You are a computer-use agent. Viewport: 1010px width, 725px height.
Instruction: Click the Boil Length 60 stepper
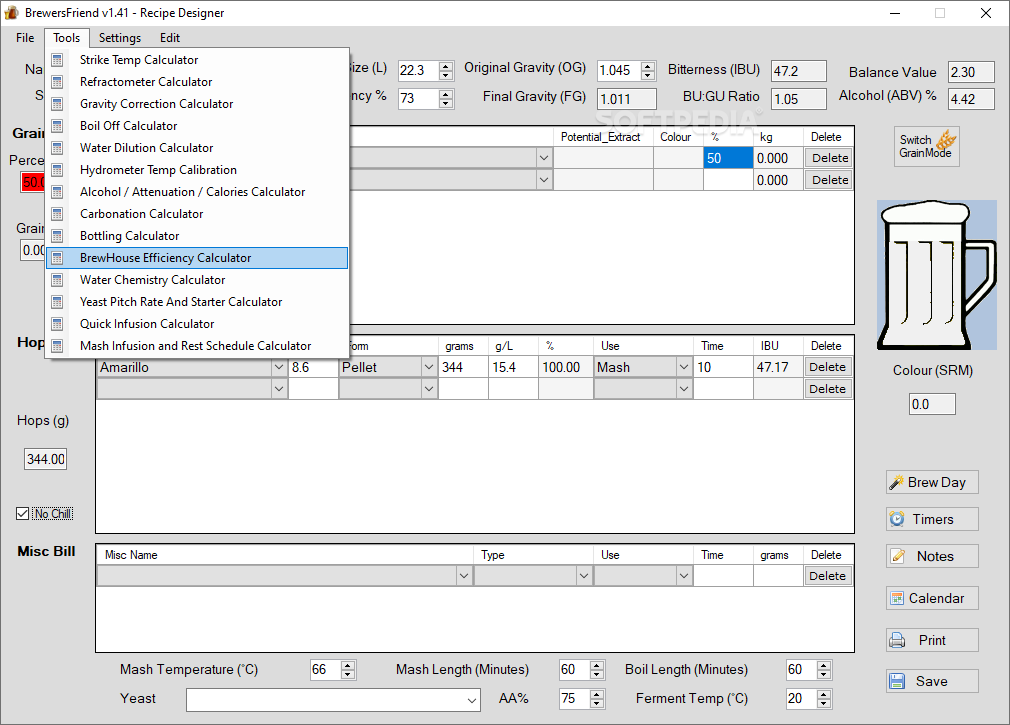824,670
